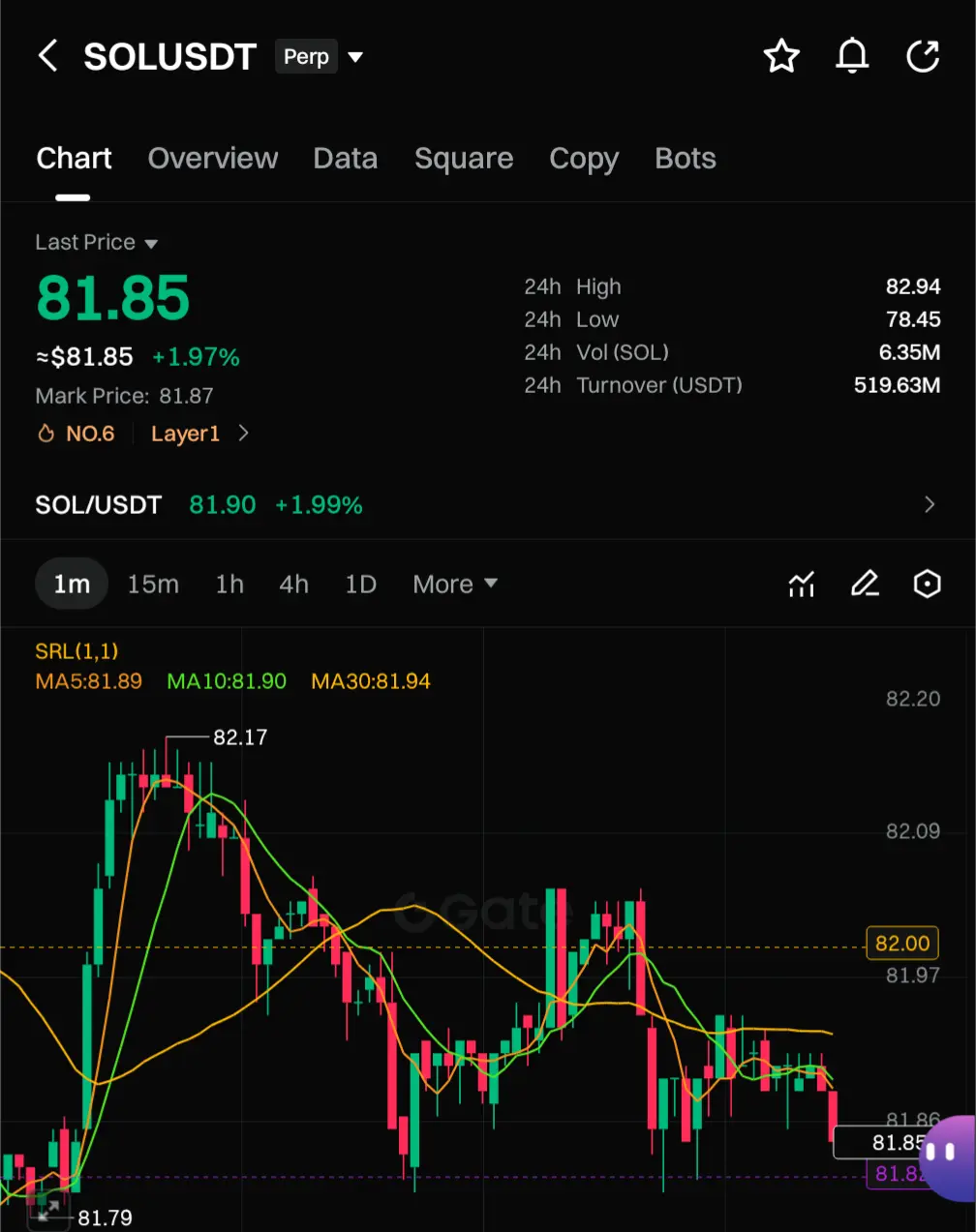The width and height of the screenshot is (976, 1232).
Task: Tap the MA5:81.89 indicator value
Action: (x=88, y=681)
